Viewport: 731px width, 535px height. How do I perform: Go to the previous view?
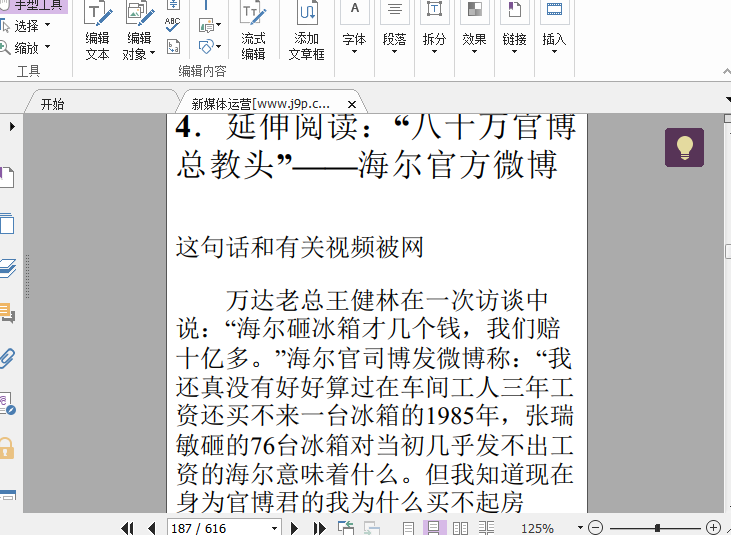click(346, 528)
